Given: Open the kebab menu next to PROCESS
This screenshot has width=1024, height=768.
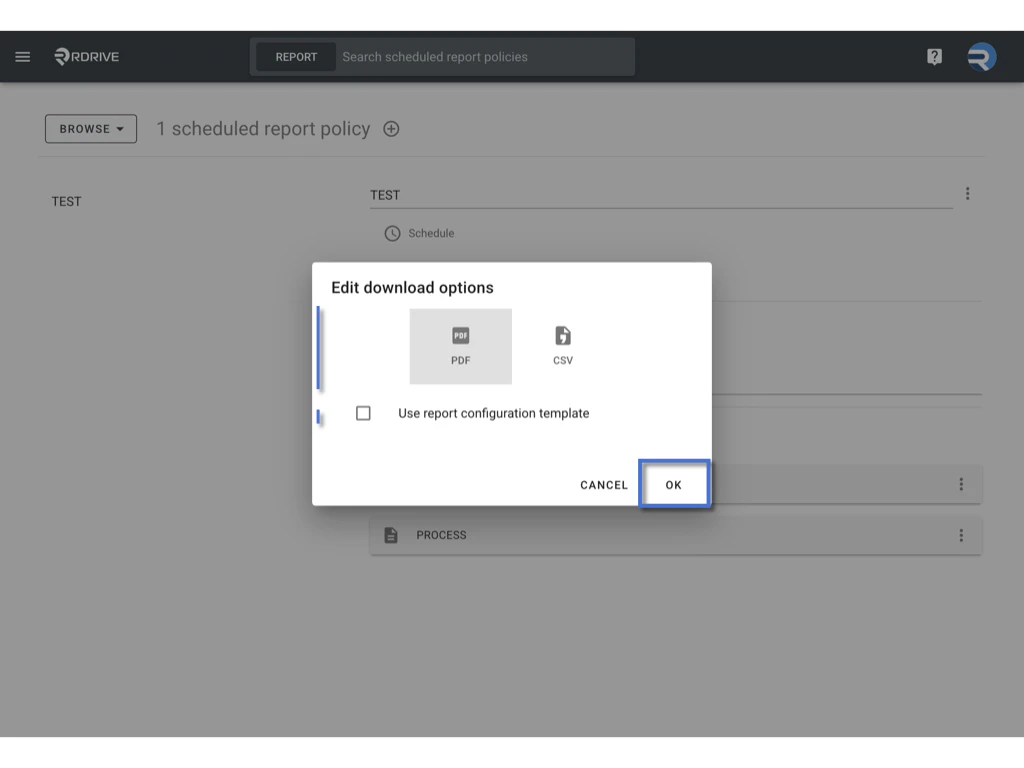Looking at the screenshot, I should pyautogui.click(x=960, y=535).
